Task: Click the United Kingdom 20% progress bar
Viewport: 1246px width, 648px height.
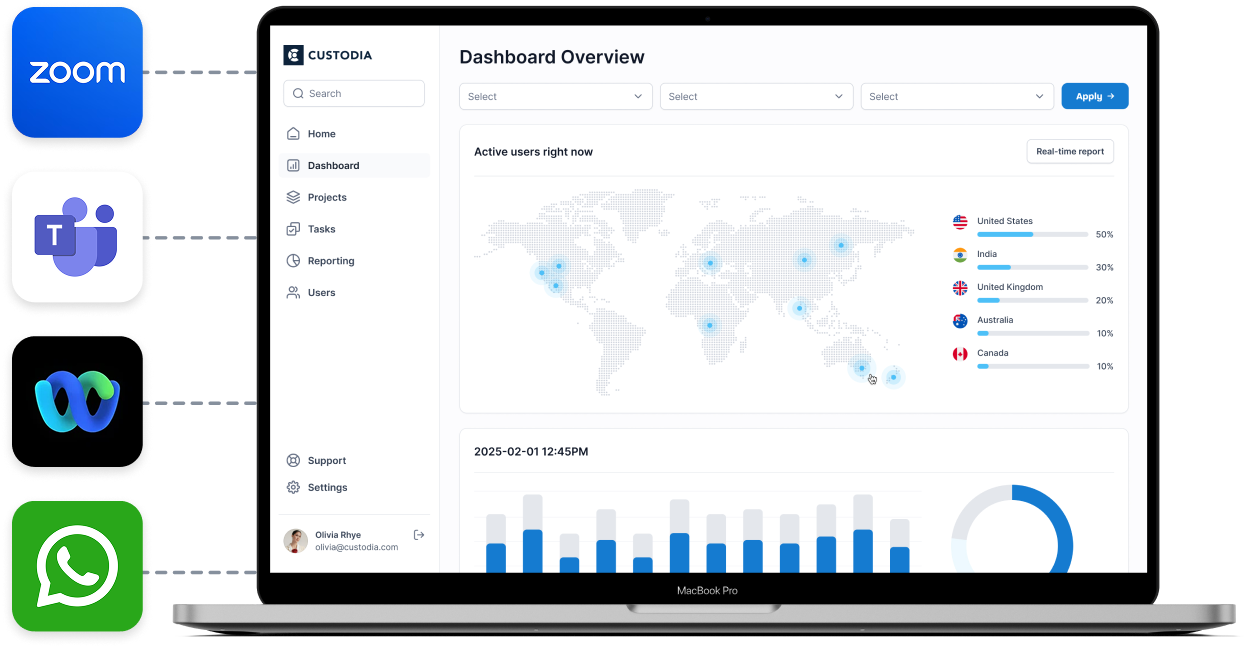Action: coord(1032,300)
